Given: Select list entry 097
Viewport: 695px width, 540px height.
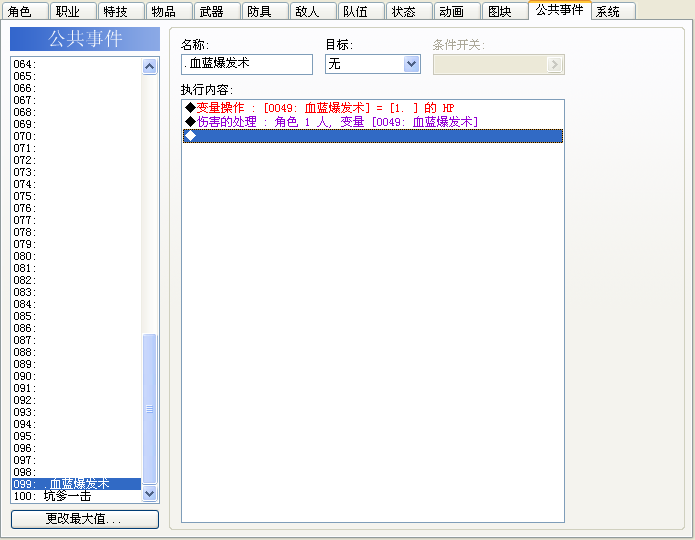Looking at the screenshot, I should [x=76, y=460].
